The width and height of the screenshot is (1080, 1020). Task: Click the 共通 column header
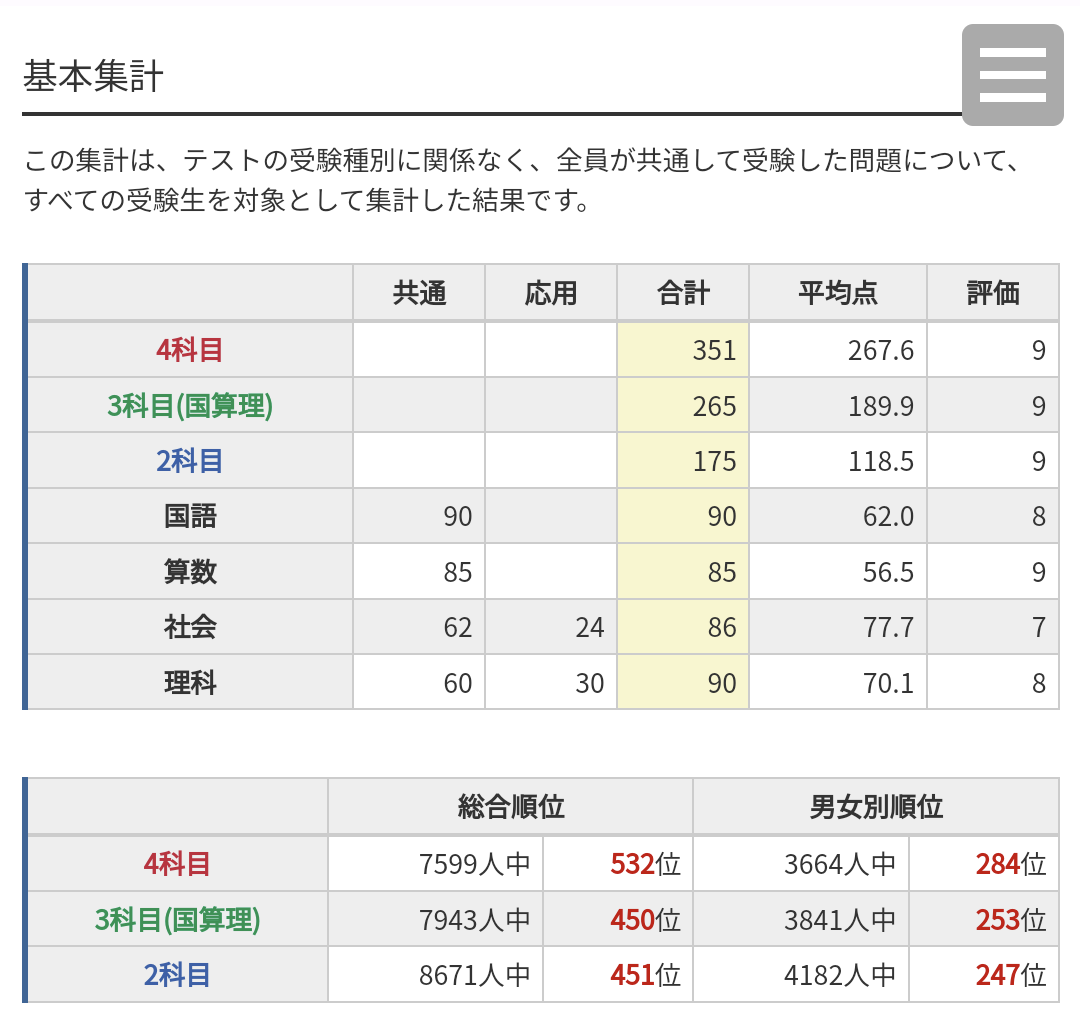[418, 292]
